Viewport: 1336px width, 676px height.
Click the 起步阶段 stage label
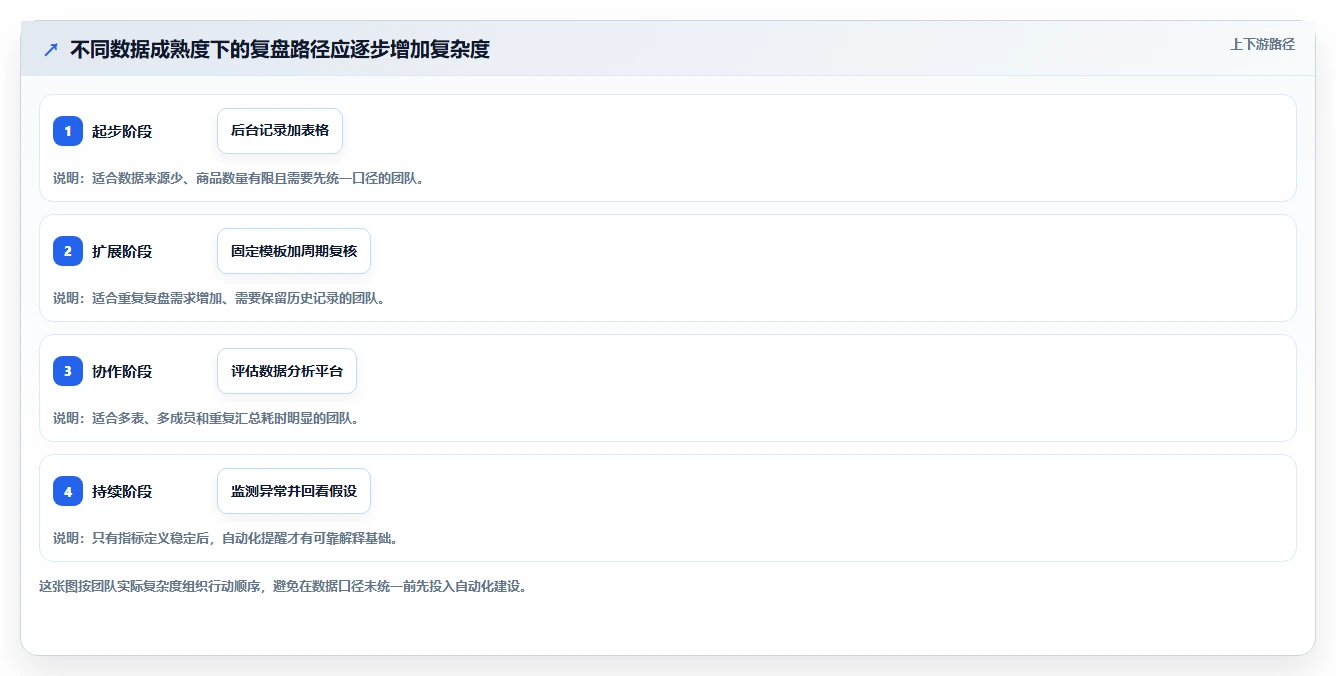122,131
